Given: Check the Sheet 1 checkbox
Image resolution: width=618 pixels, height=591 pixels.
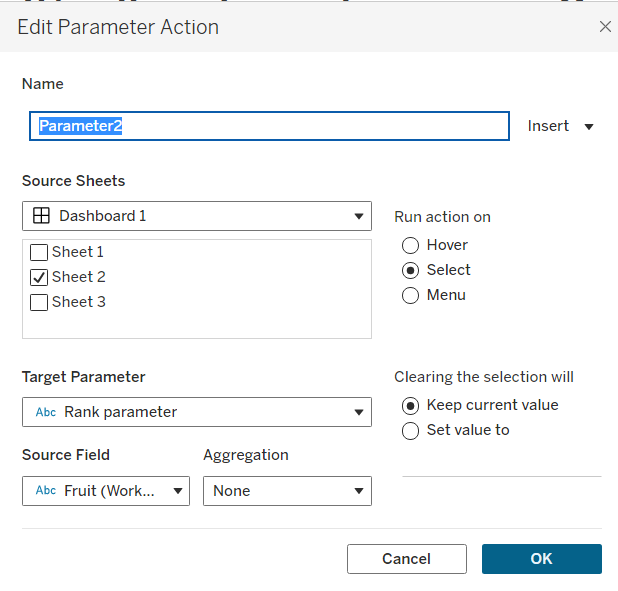Looking at the screenshot, I should [40, 253].
